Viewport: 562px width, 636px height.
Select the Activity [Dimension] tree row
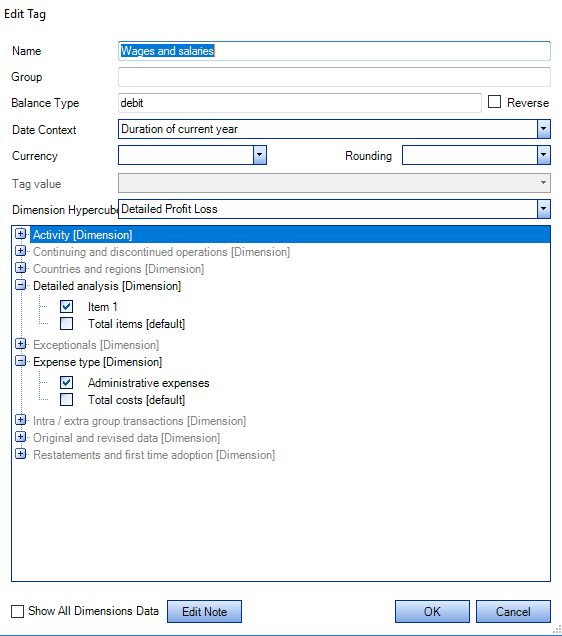[290, 235]
